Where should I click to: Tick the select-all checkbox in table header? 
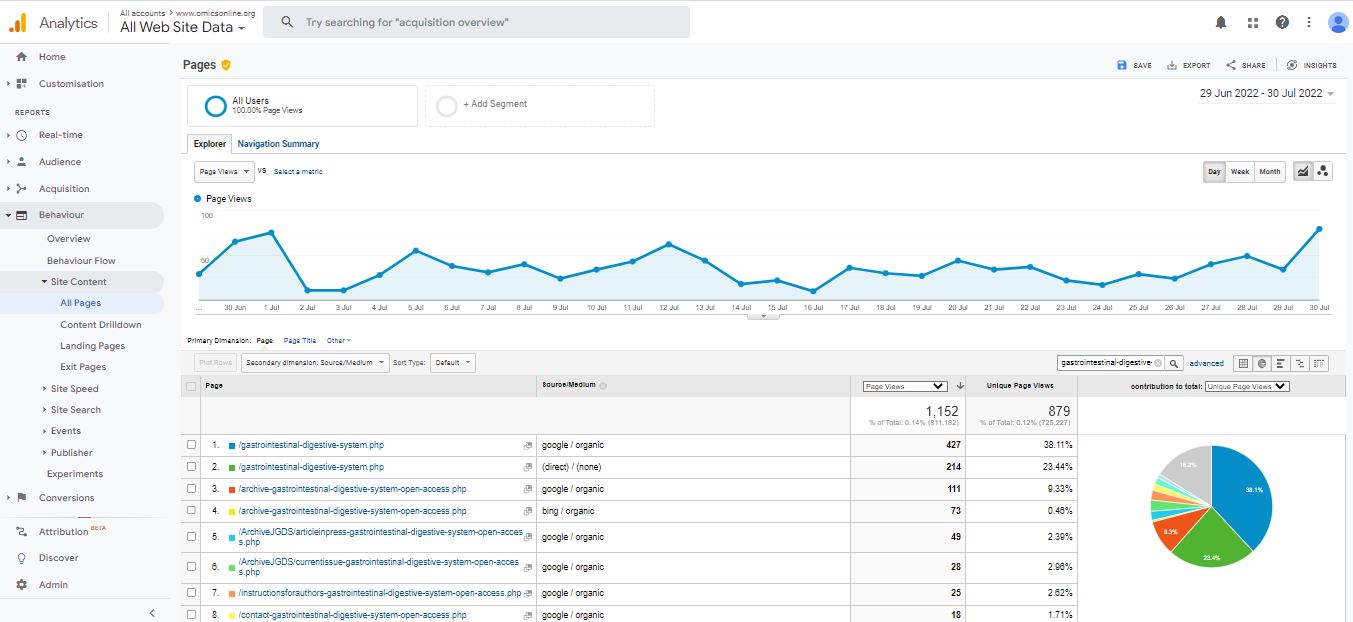tap(191, 386)
